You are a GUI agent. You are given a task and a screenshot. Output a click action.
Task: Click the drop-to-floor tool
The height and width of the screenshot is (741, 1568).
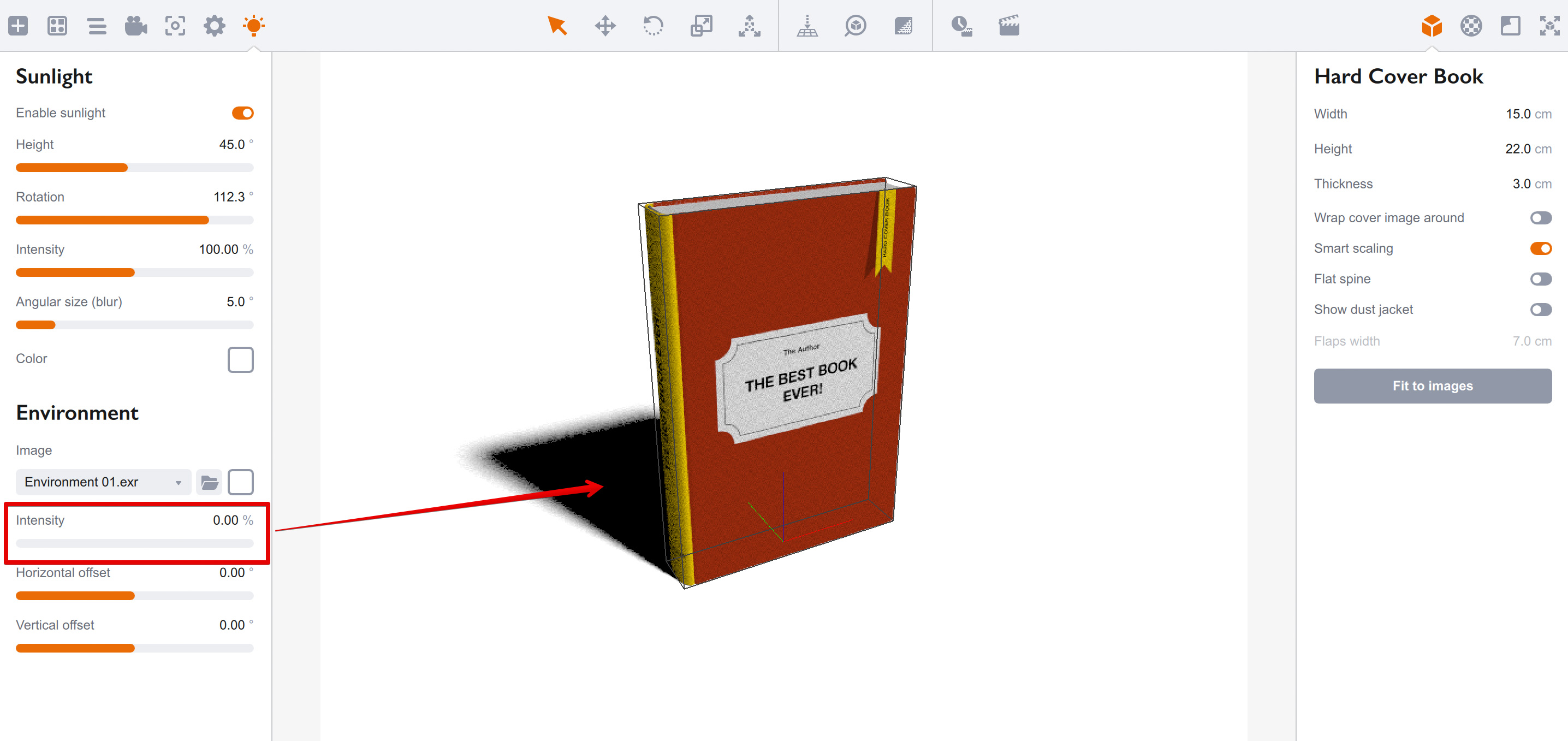806,26
